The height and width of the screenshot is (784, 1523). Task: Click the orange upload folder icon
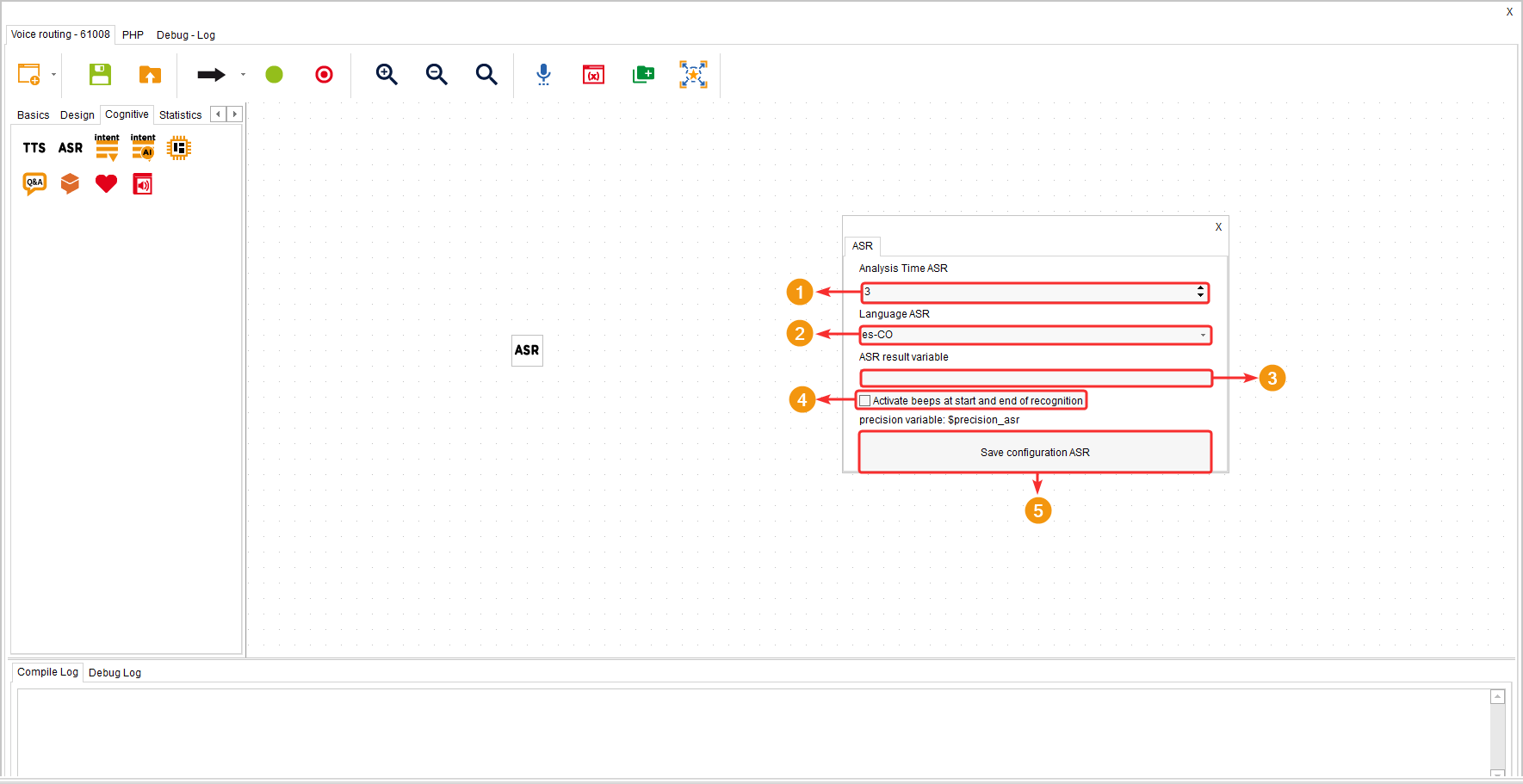pos(150,75)
